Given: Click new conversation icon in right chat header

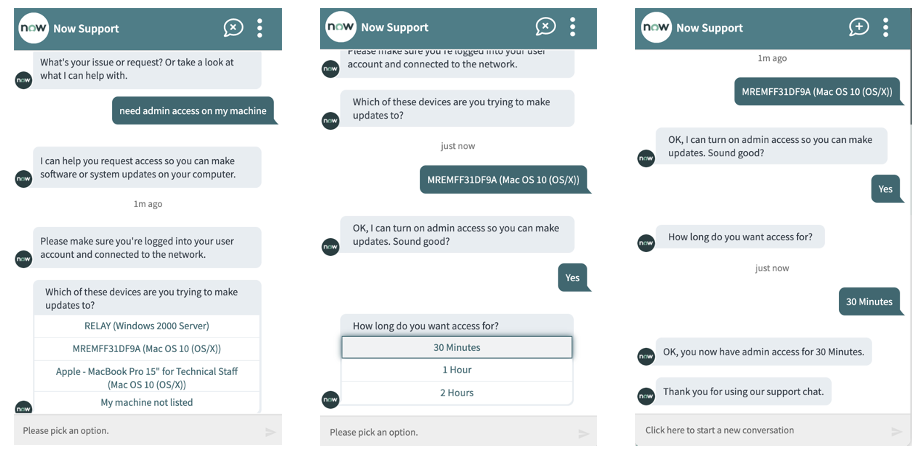Looking at the screenshot, I should click(859, 27).
